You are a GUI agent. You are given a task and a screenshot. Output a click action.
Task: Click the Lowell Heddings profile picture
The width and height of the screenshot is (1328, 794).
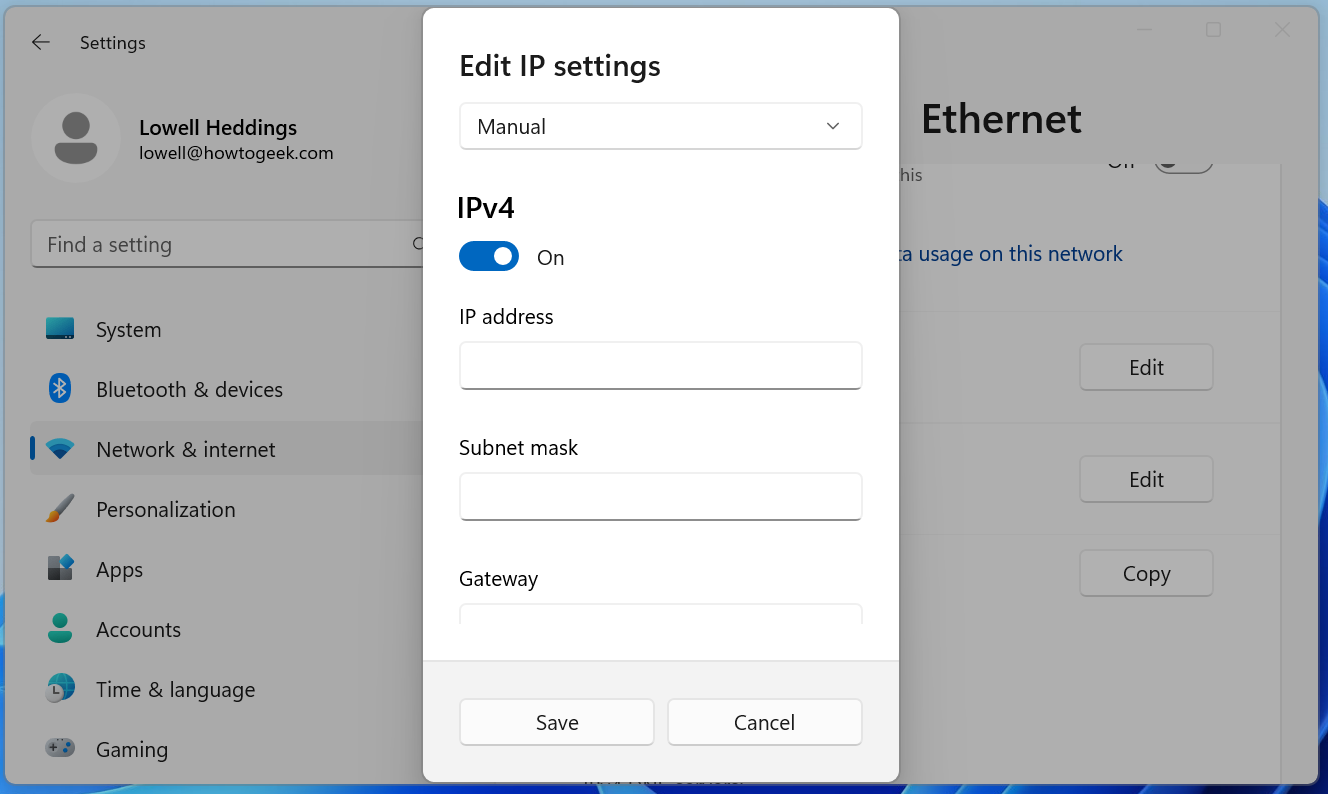[x=76, y=138]
